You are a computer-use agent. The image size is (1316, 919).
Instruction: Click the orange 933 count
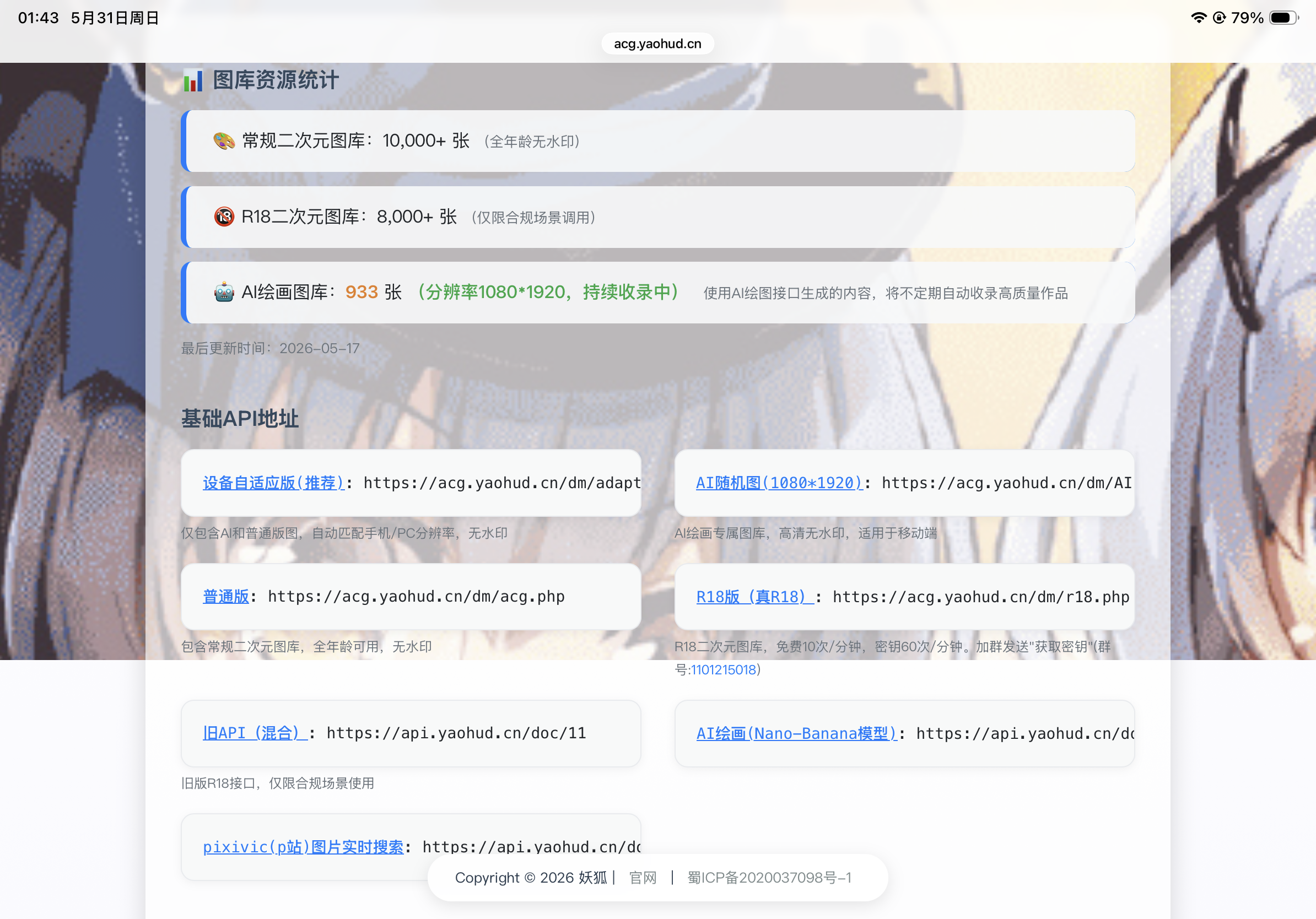click(362, 292)
